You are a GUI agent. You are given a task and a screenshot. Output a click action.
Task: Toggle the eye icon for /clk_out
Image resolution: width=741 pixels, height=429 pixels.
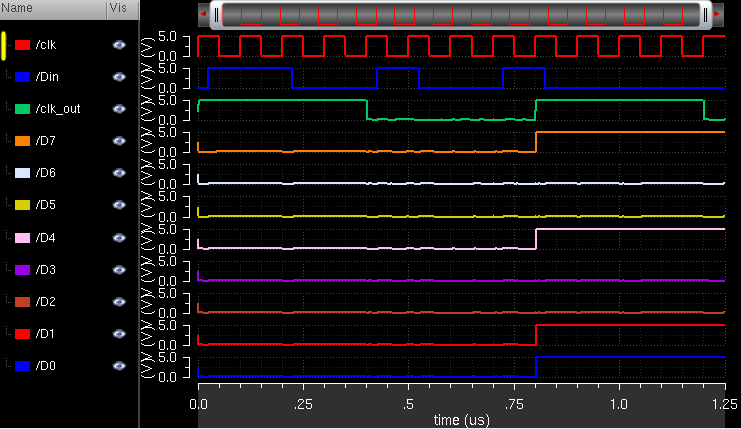coord(119,109)
